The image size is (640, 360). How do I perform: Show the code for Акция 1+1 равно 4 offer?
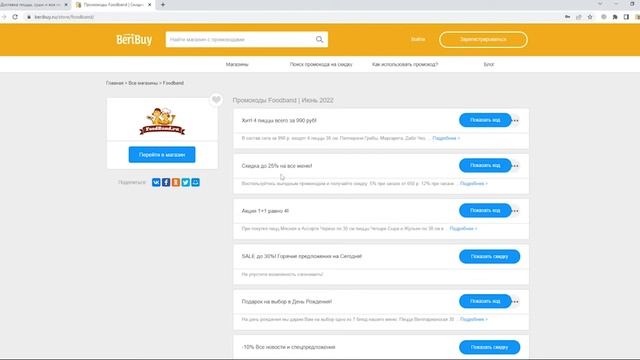(x=485, y=211)
